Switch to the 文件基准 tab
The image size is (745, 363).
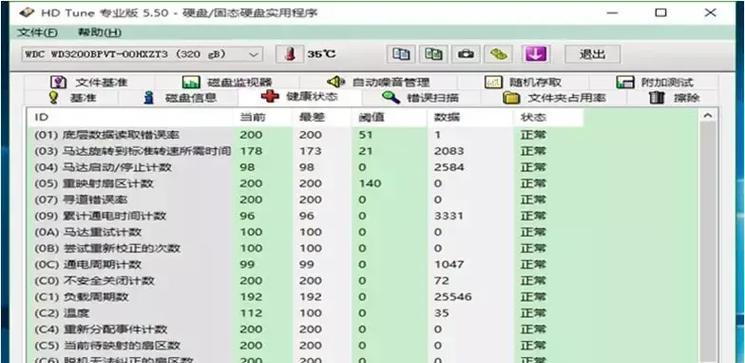tap(89, 82)
